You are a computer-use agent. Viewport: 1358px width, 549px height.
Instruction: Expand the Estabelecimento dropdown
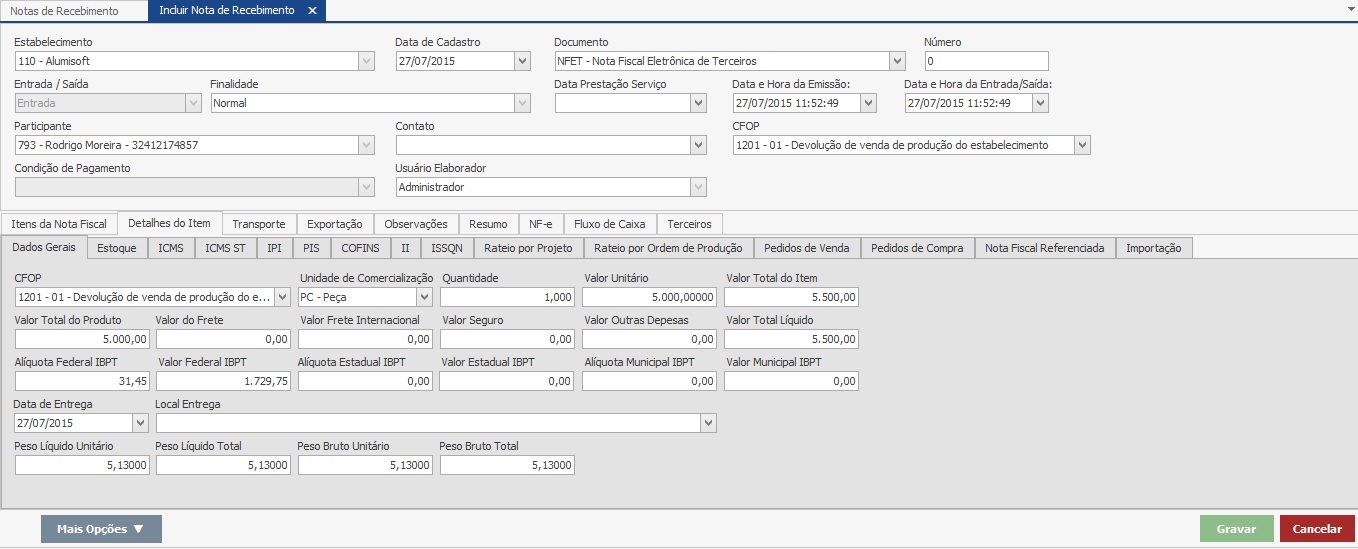pyautogui.click(x=366, y=61)
